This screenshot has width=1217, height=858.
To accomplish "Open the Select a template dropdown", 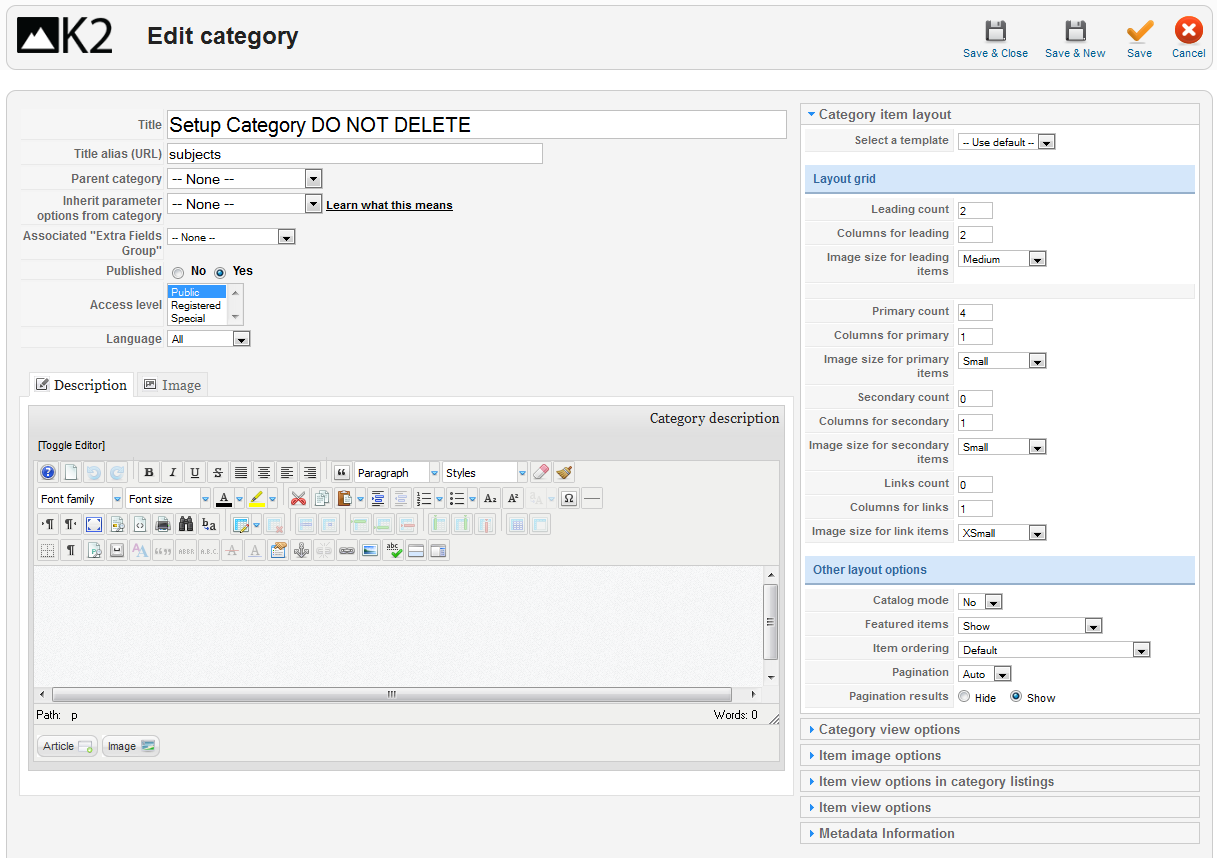I will pyautogui.click(x=1007, y=142).
